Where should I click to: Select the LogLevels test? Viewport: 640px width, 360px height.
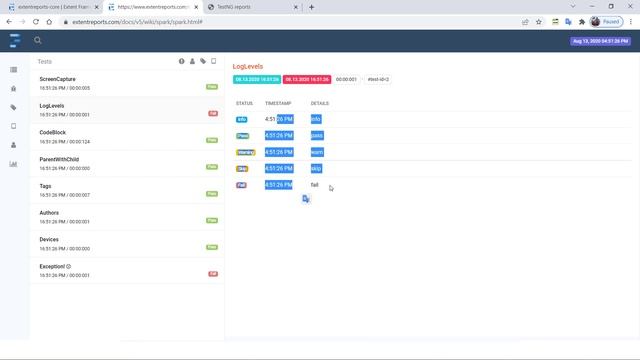click(127, 110)
